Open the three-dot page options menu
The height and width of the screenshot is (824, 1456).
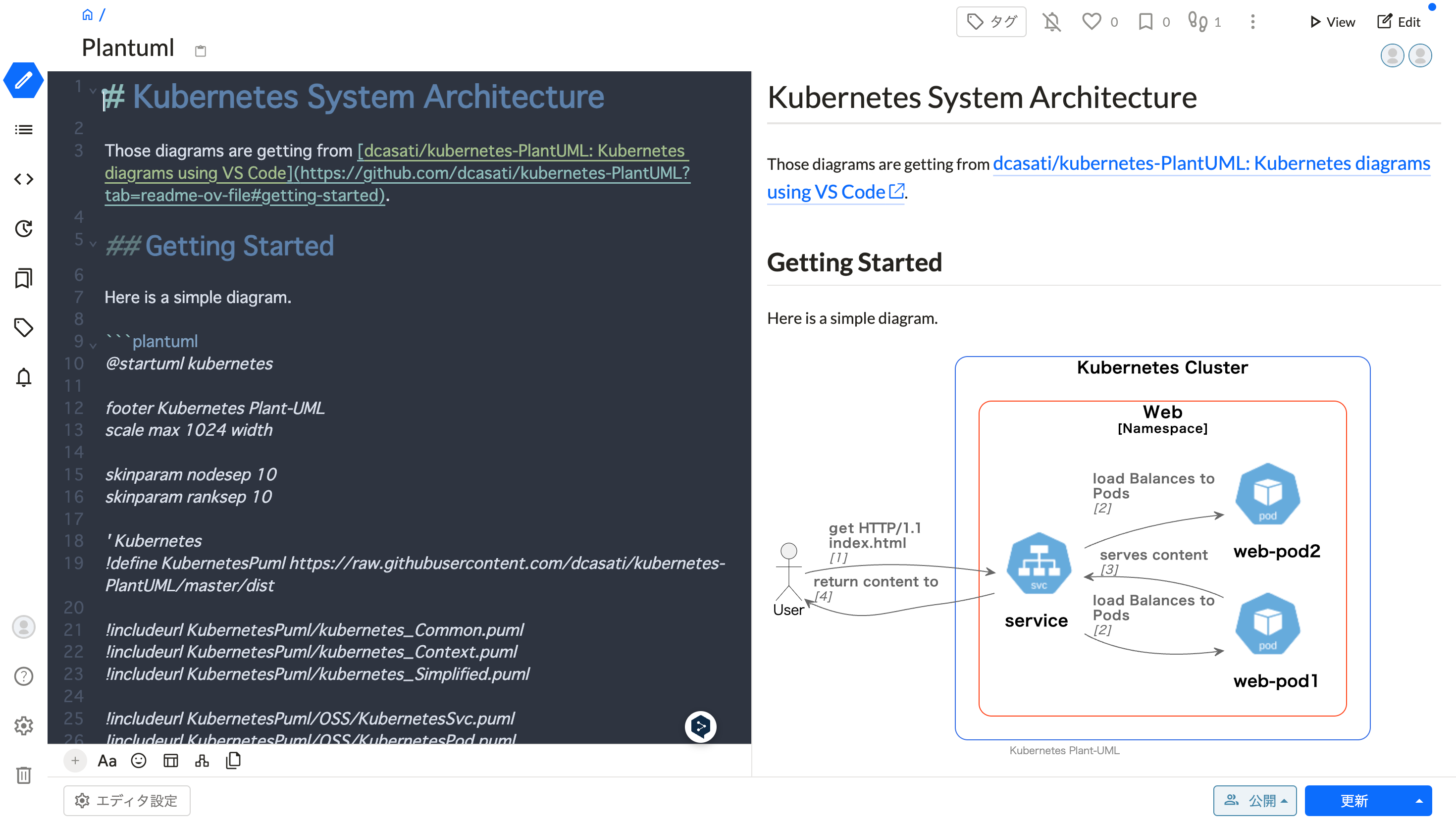point(1252,22)
